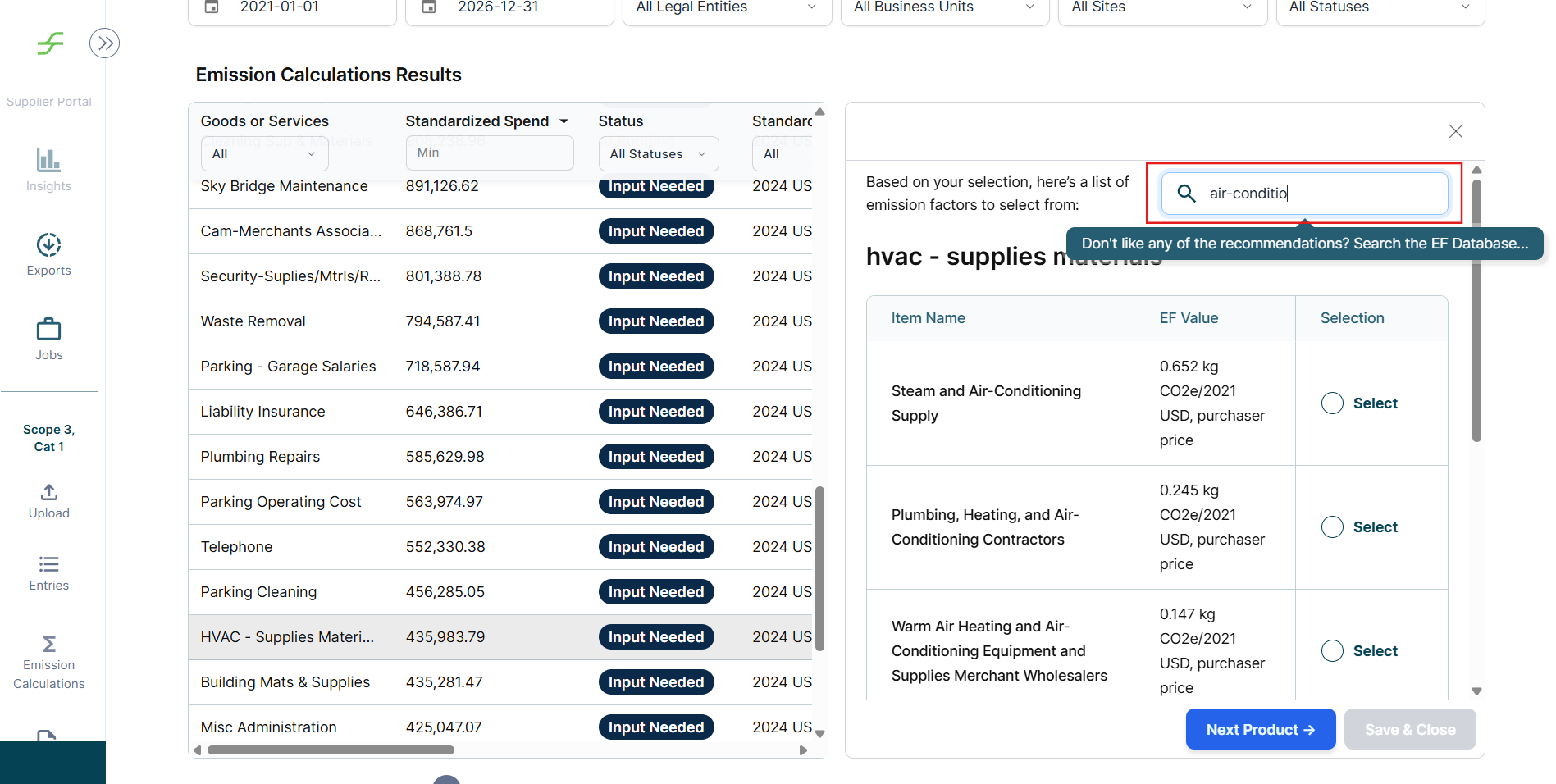Open Exports from the sidebar

pos(48,245)
